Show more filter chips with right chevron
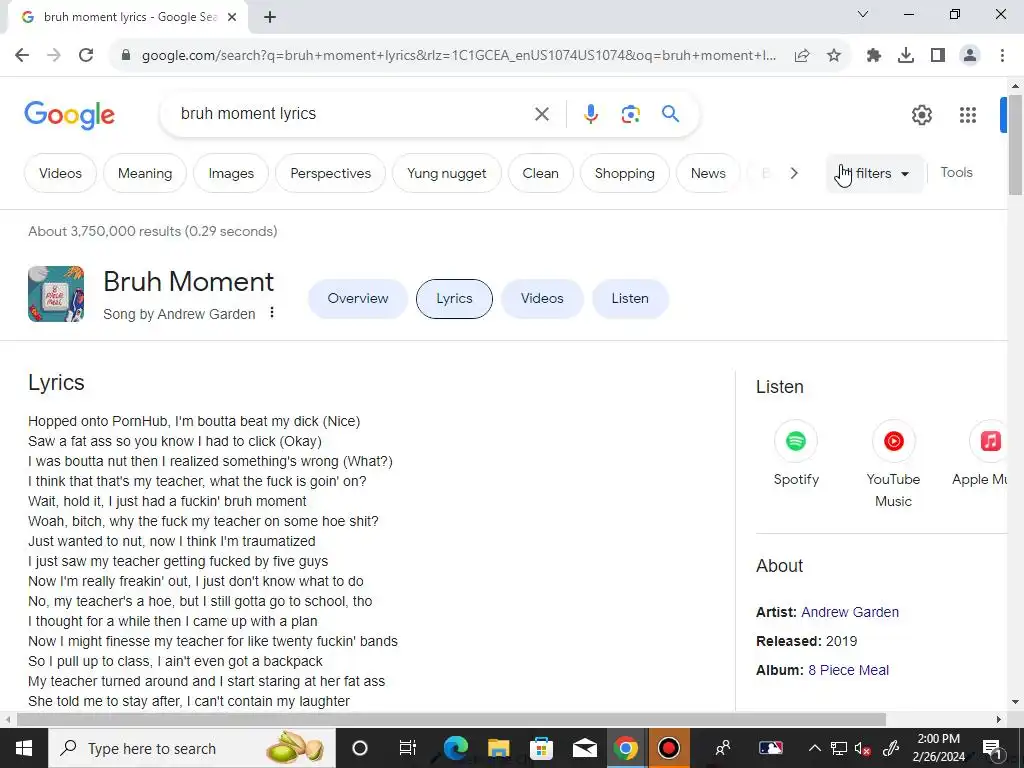 (793, 174)
